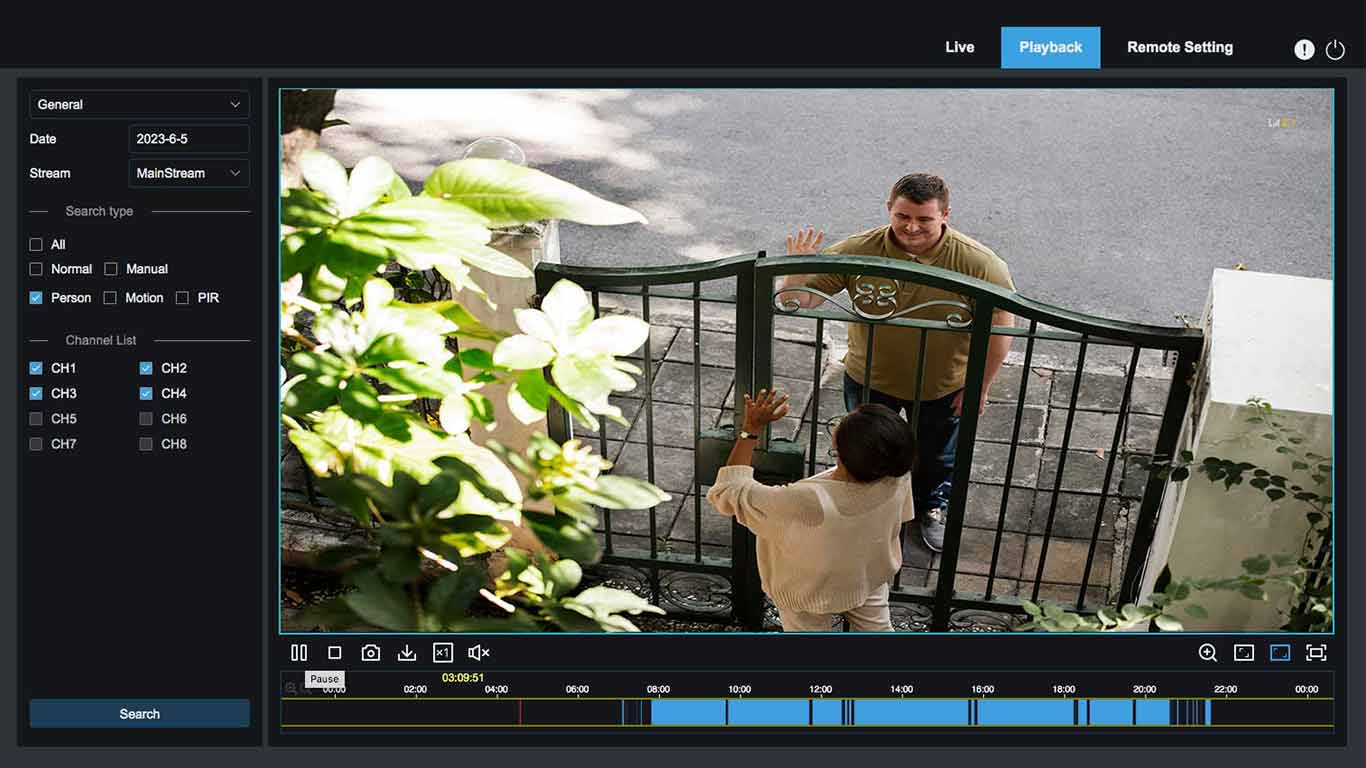Jump to 12:00 on the timeline
Screen dimensions: 1366x768
tap(821, 712)
